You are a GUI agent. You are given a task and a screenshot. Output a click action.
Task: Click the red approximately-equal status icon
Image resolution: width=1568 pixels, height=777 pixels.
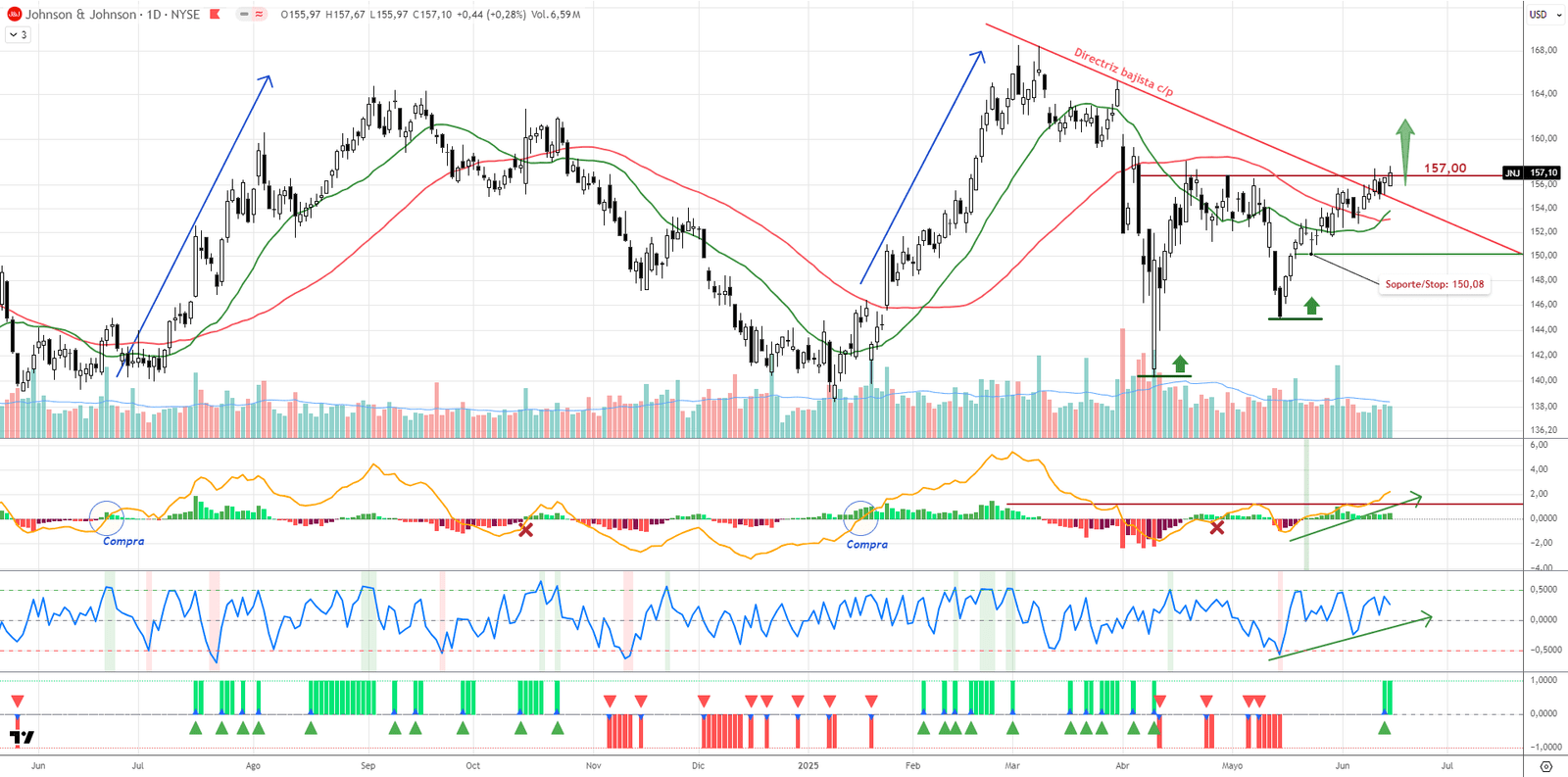(259, 15)
